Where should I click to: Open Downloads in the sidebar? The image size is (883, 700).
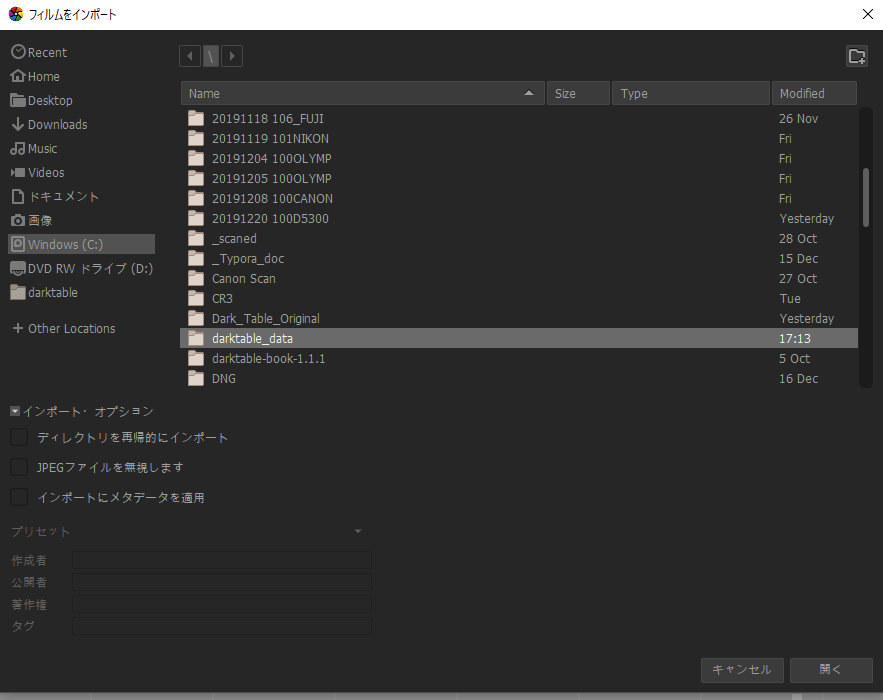50,124
